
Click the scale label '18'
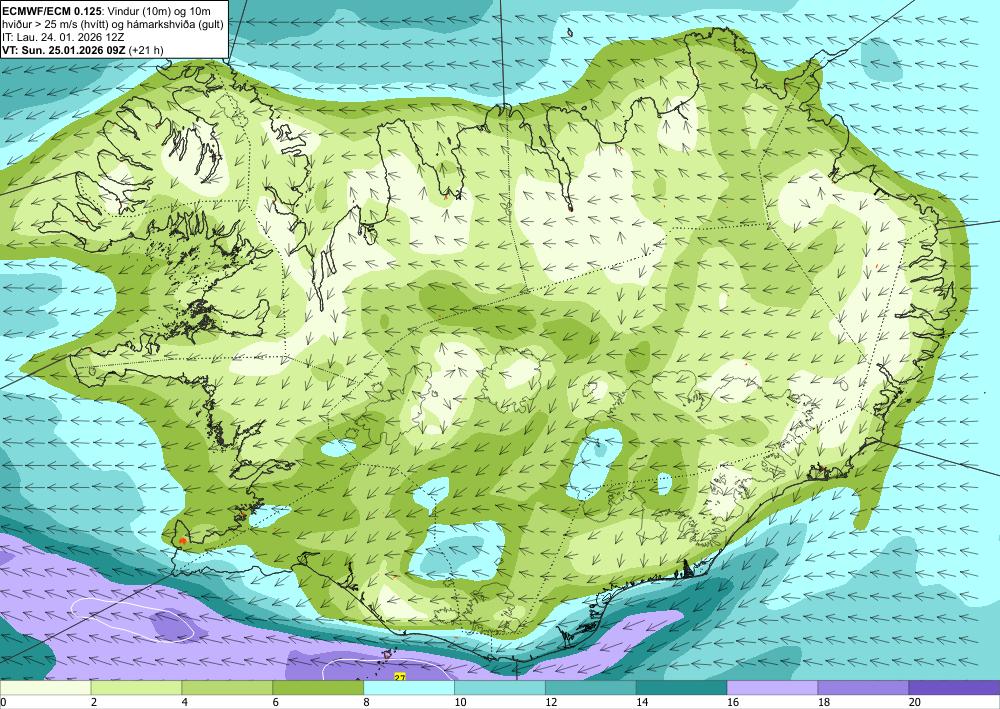point(823,703)
